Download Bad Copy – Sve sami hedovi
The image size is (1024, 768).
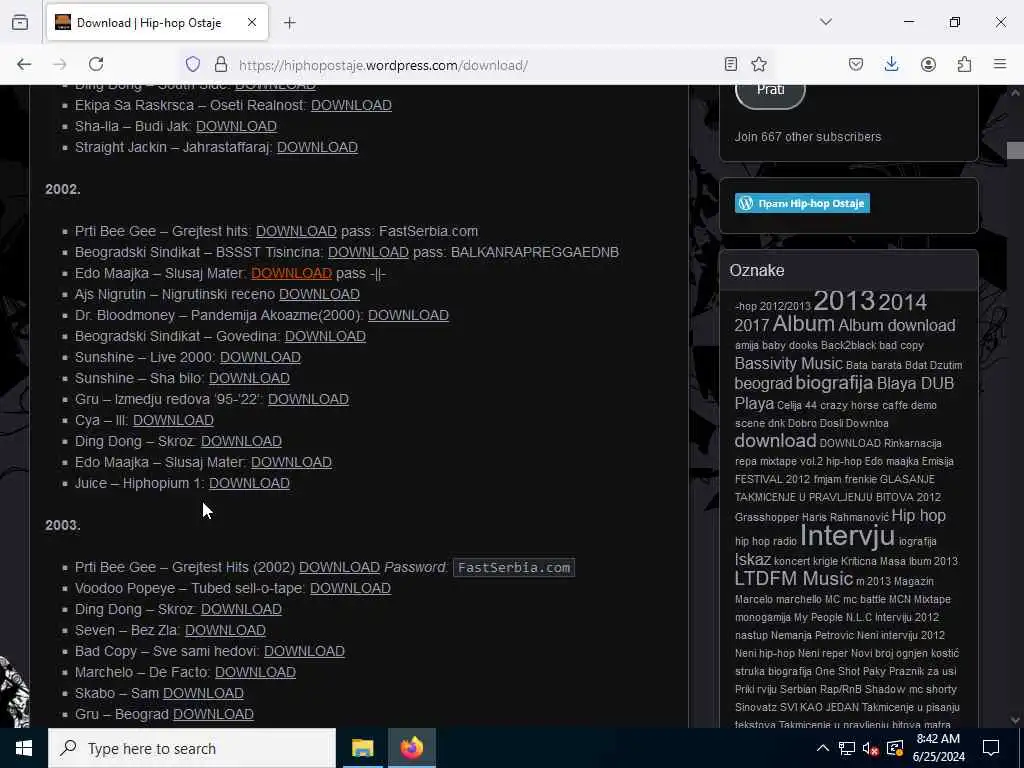(x=304, y=651)
